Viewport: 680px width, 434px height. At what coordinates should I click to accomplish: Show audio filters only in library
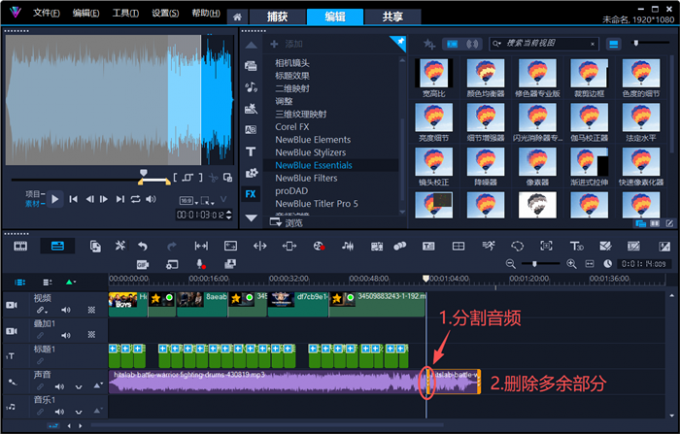click(x=472, y=44)
